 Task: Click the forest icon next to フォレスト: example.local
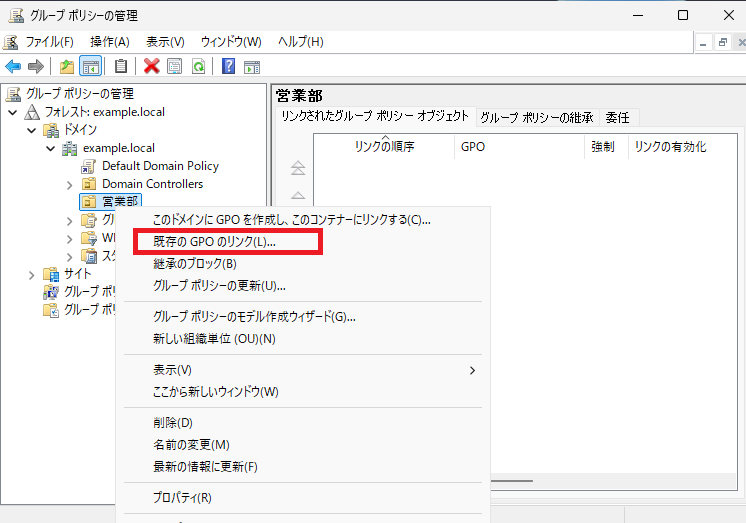[32, 112]
